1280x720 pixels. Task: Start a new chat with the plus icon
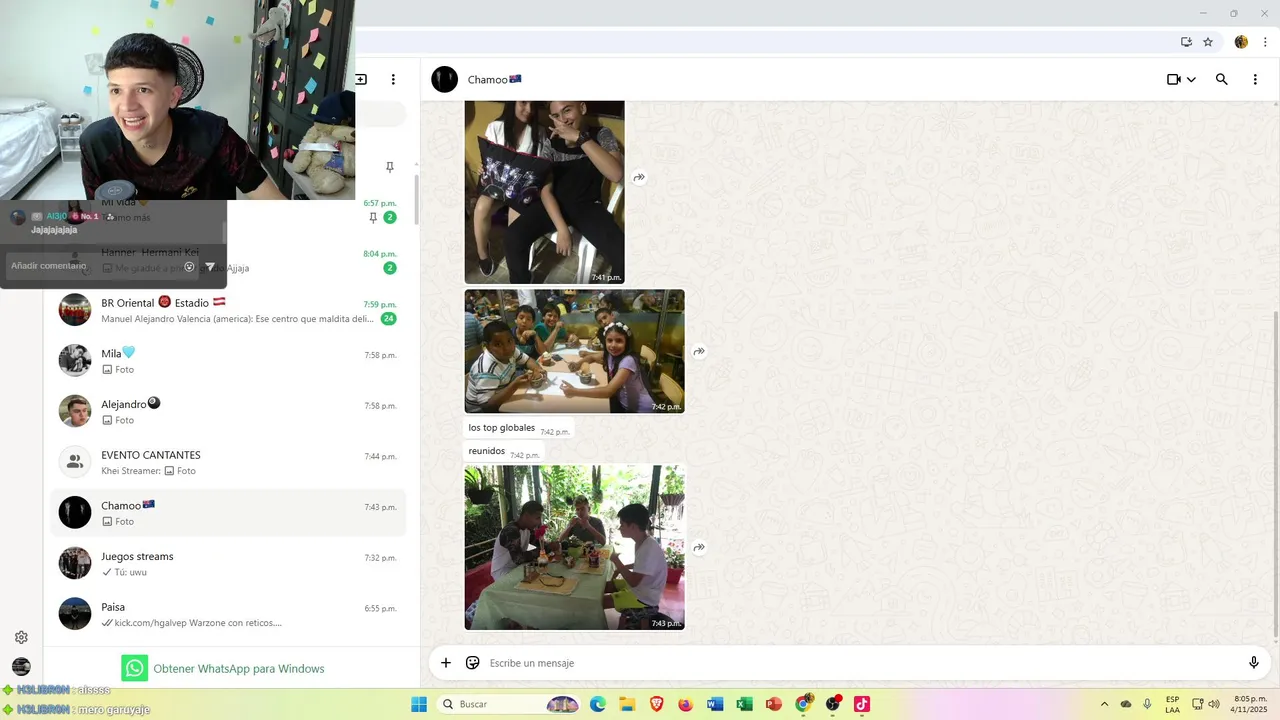[361, 79]
